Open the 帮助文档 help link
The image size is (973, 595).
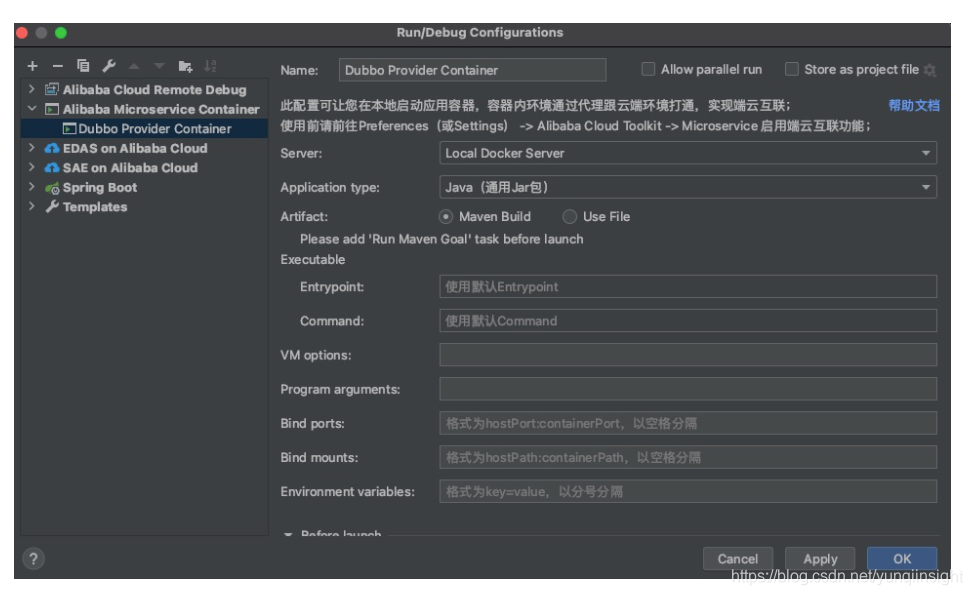913,105
